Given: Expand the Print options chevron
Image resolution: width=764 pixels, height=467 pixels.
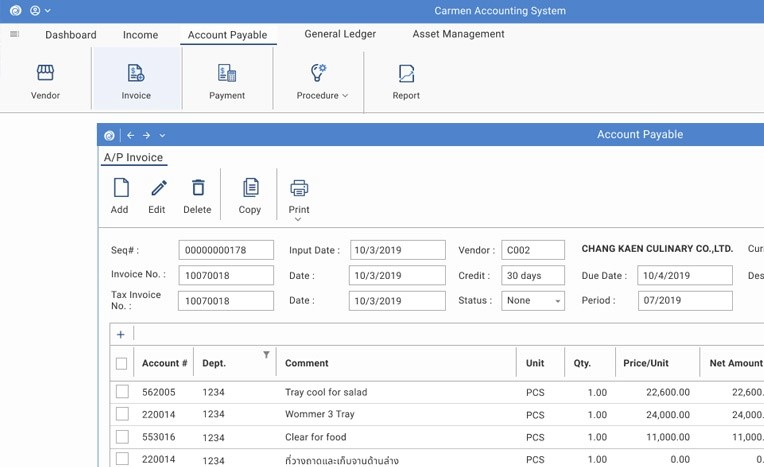Looking at the screenshot, I should (298, 220).
